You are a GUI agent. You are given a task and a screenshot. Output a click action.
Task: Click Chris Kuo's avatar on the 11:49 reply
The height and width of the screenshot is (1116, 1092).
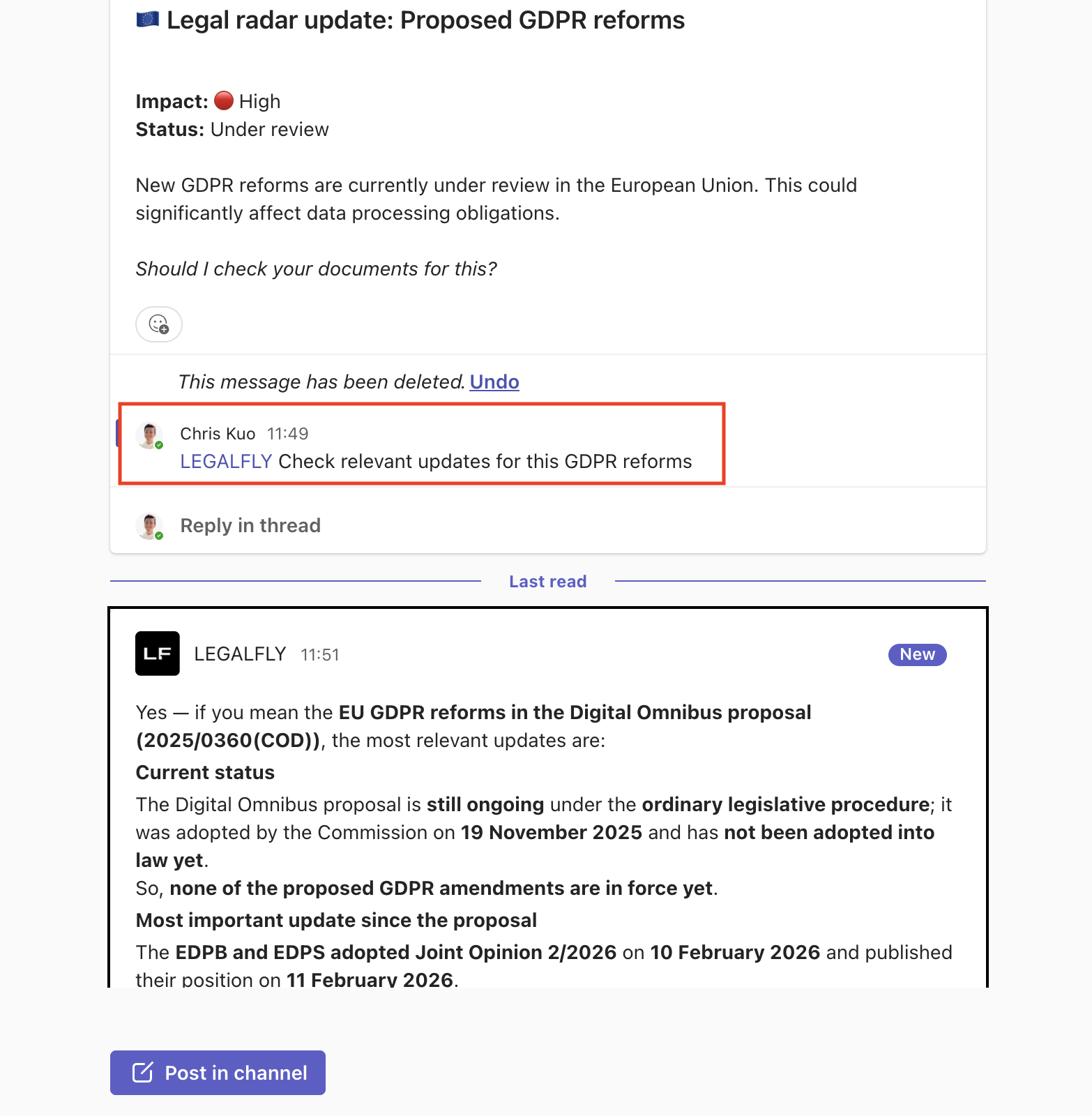[x=149, y=435]
